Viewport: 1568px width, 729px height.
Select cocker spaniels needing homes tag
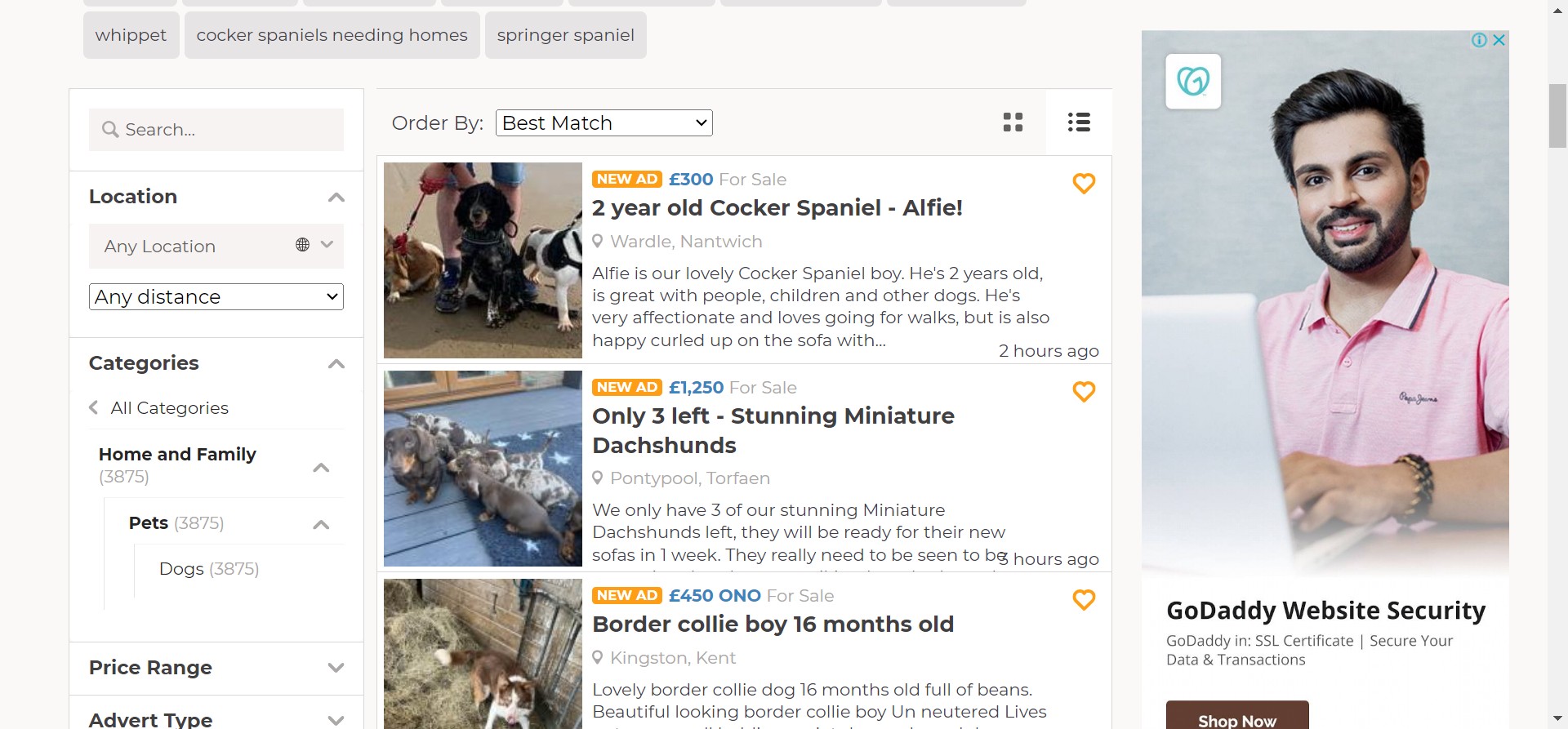pyautogui.click(x=332, y=35)
